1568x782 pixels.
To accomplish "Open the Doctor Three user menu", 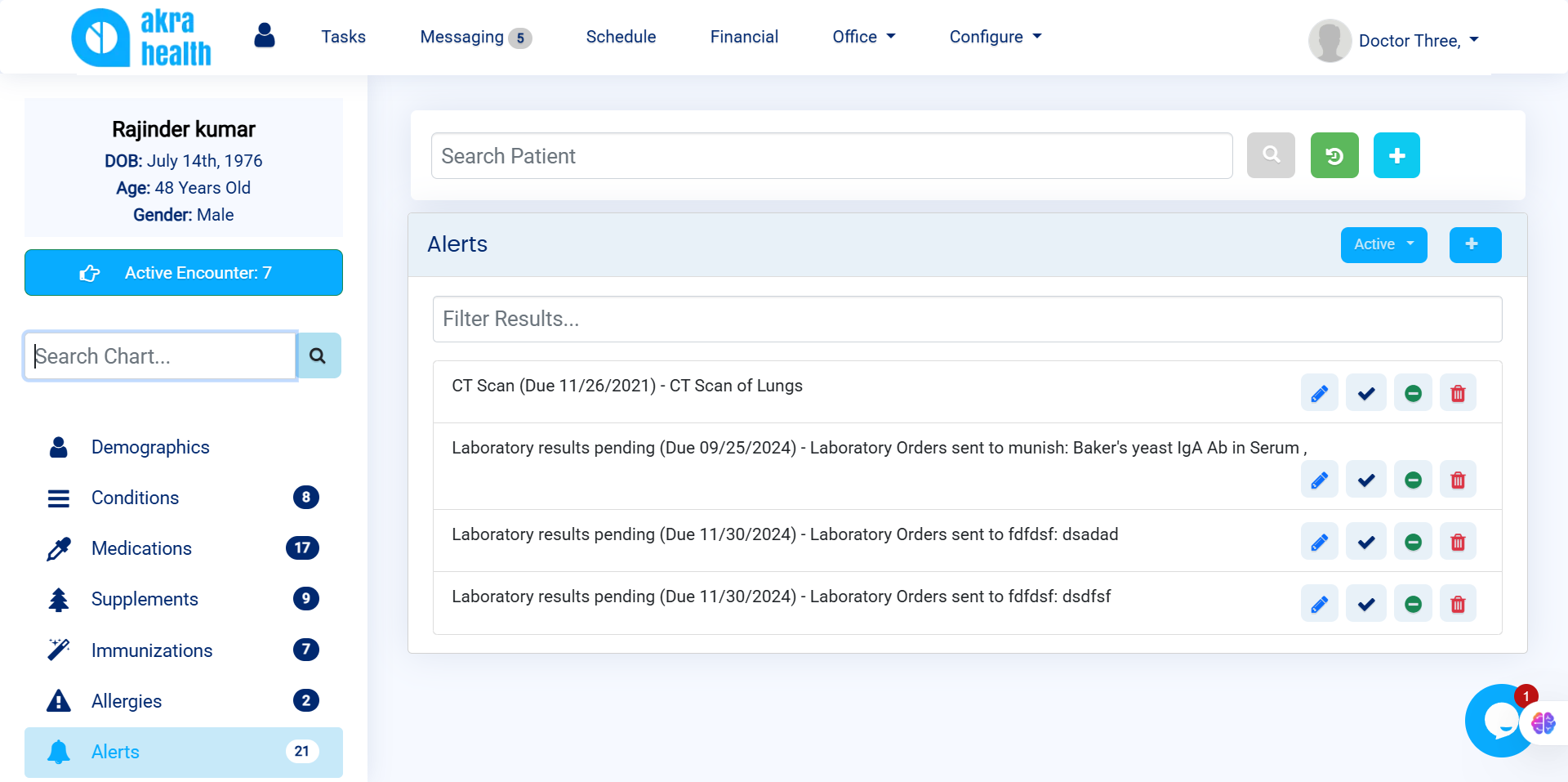I will pos(1419,41).
